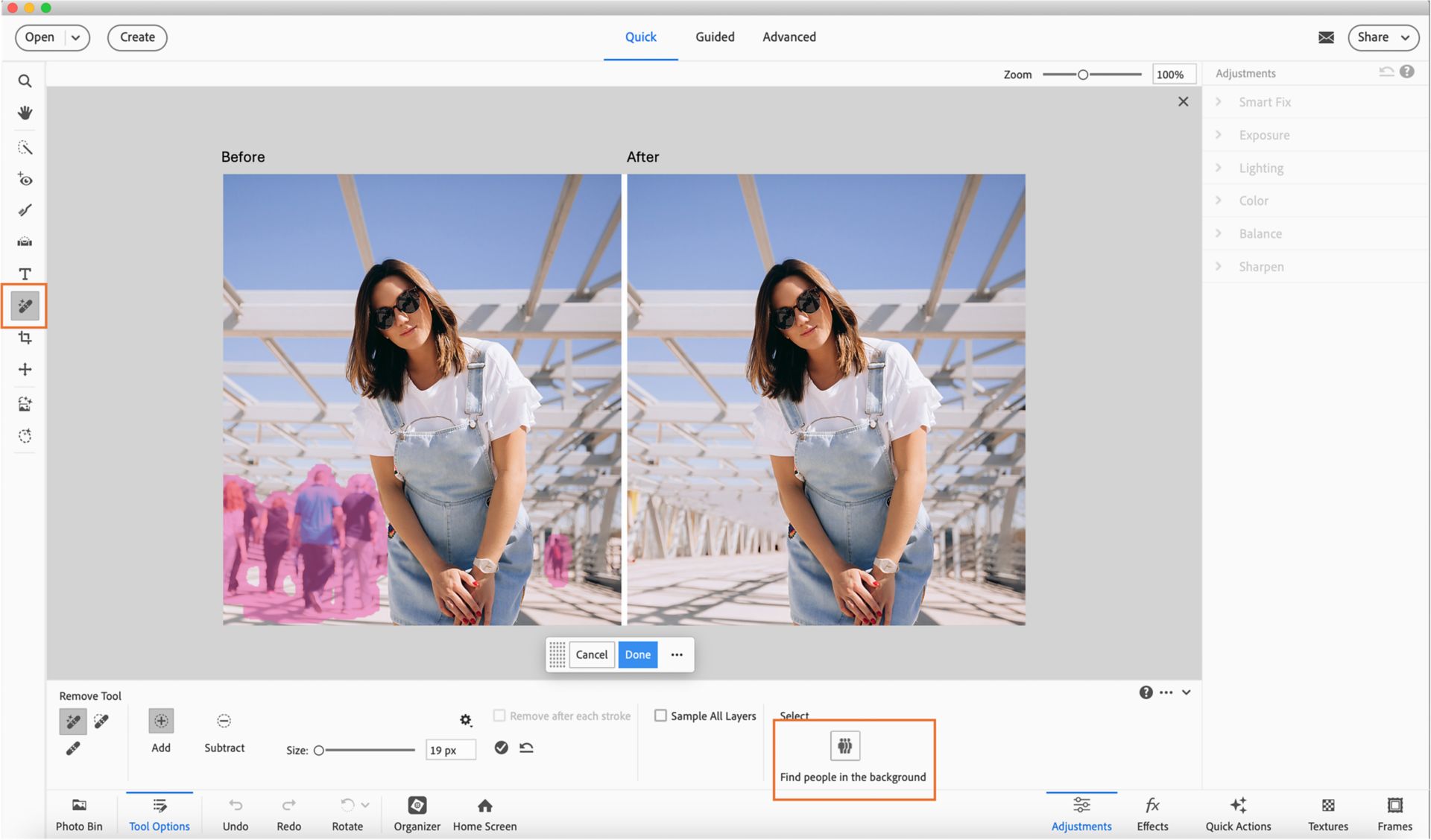Select the Move tool
Screen dimensions: 1431x840
coord(25,369)
